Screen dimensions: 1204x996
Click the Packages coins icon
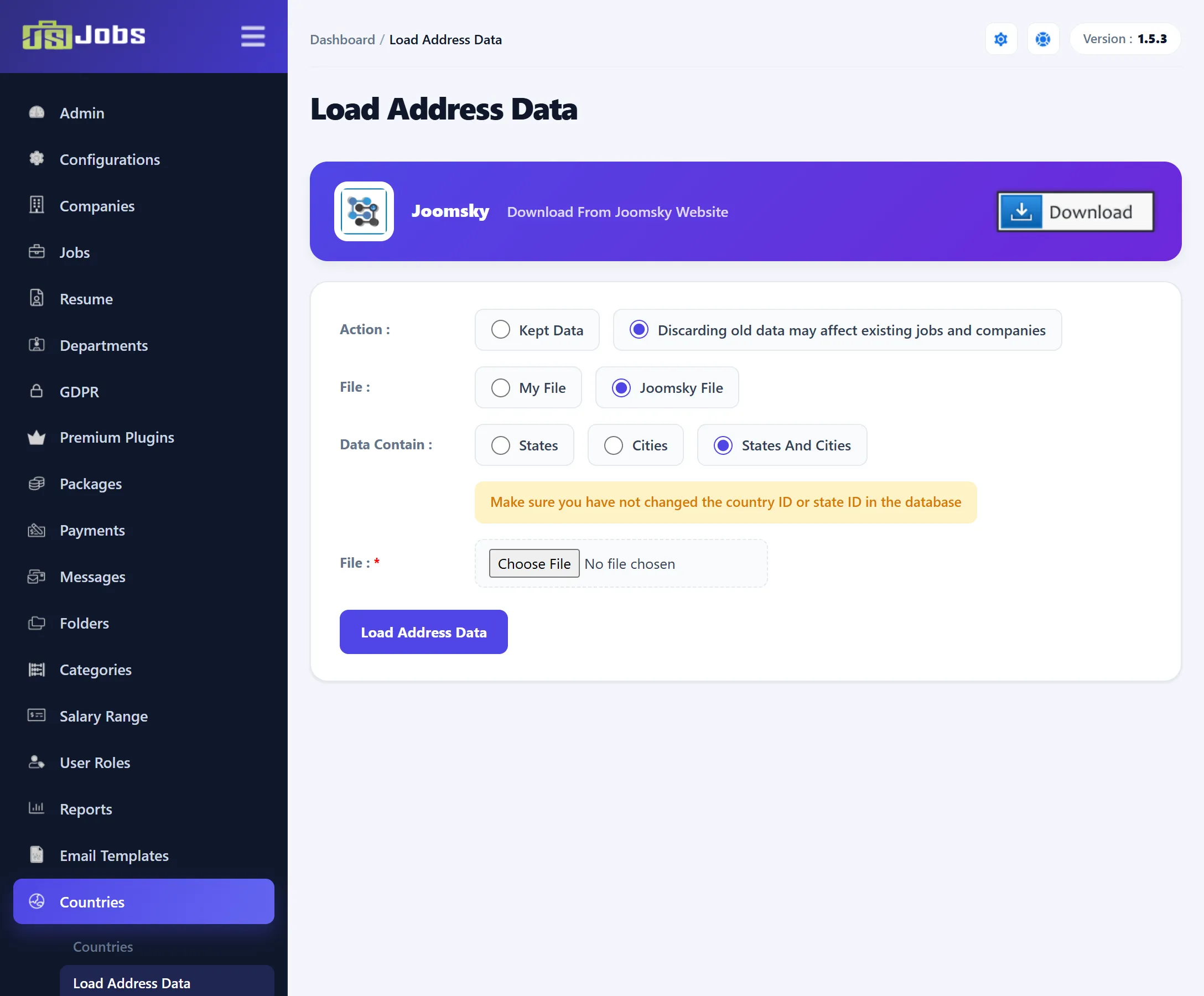37,484
